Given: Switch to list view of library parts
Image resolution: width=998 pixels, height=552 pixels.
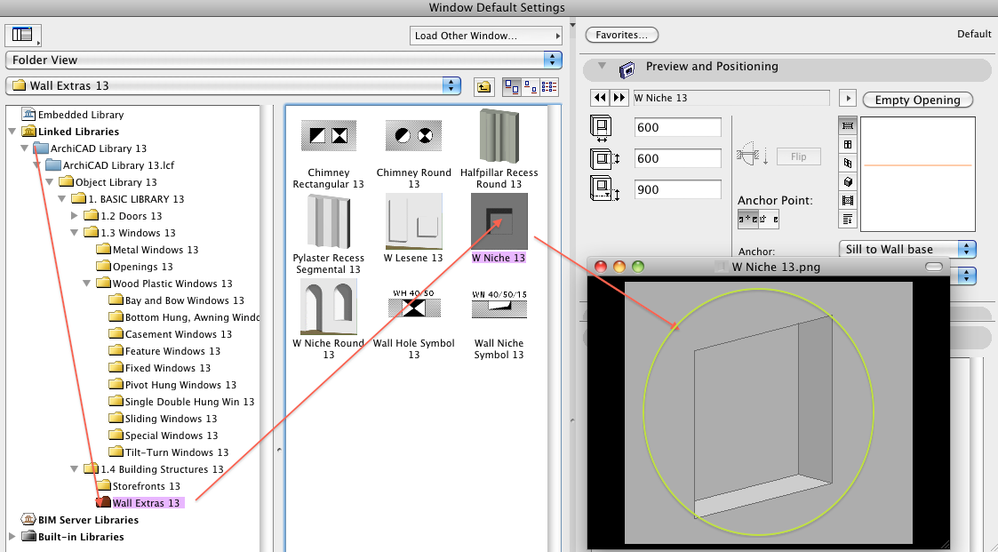Looking at the screenshot, I should tap(549, 87).
